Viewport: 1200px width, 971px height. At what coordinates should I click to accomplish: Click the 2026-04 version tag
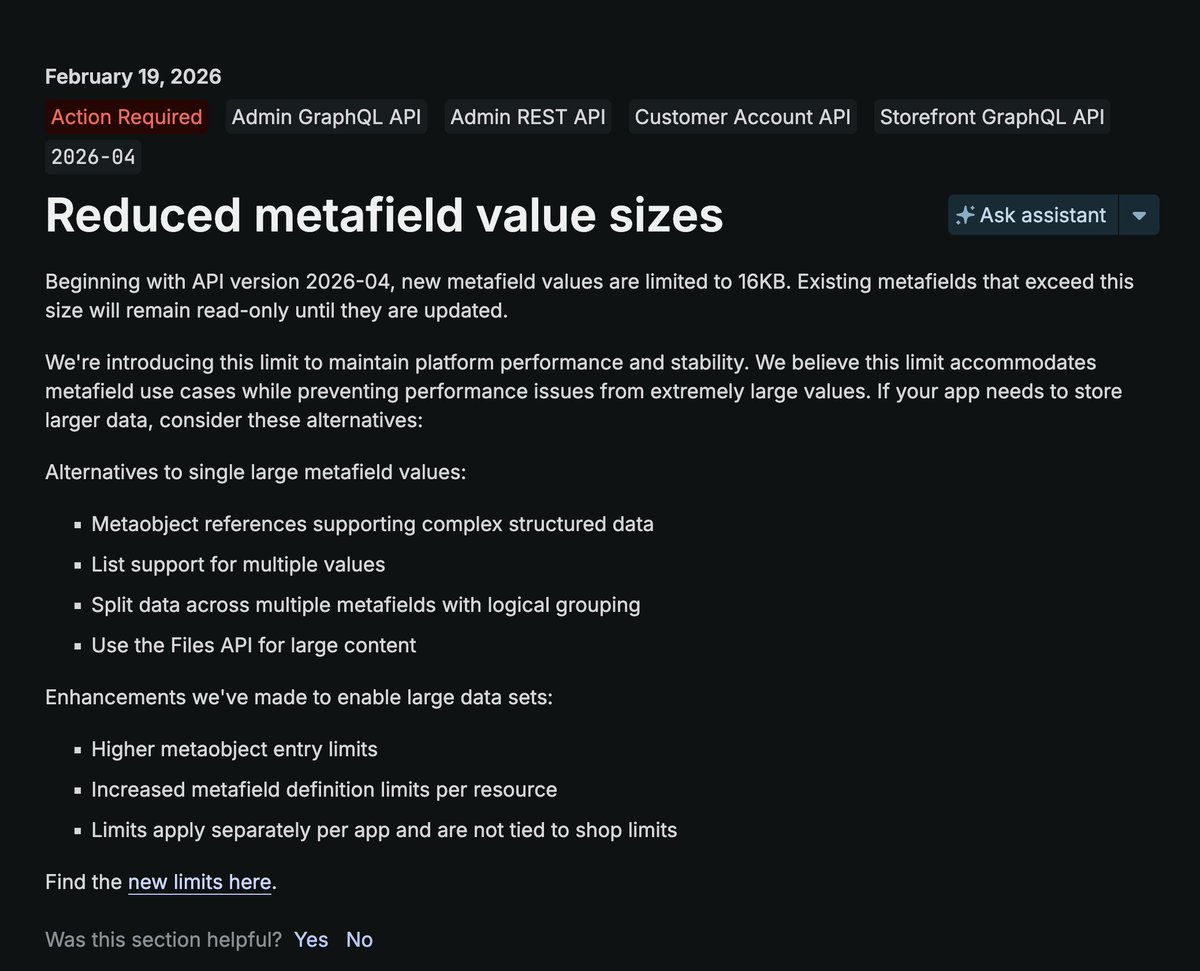pos(93,157)
